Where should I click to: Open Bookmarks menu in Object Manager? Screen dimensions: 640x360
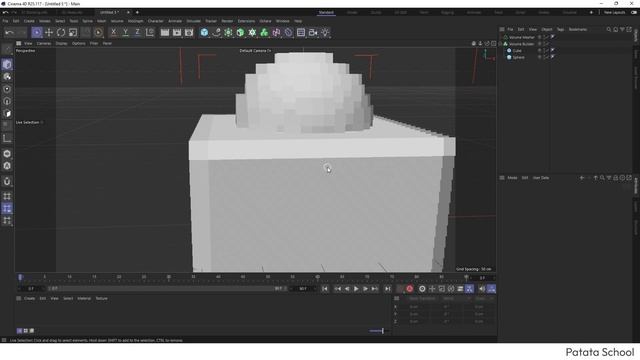(x=578, y=29)
